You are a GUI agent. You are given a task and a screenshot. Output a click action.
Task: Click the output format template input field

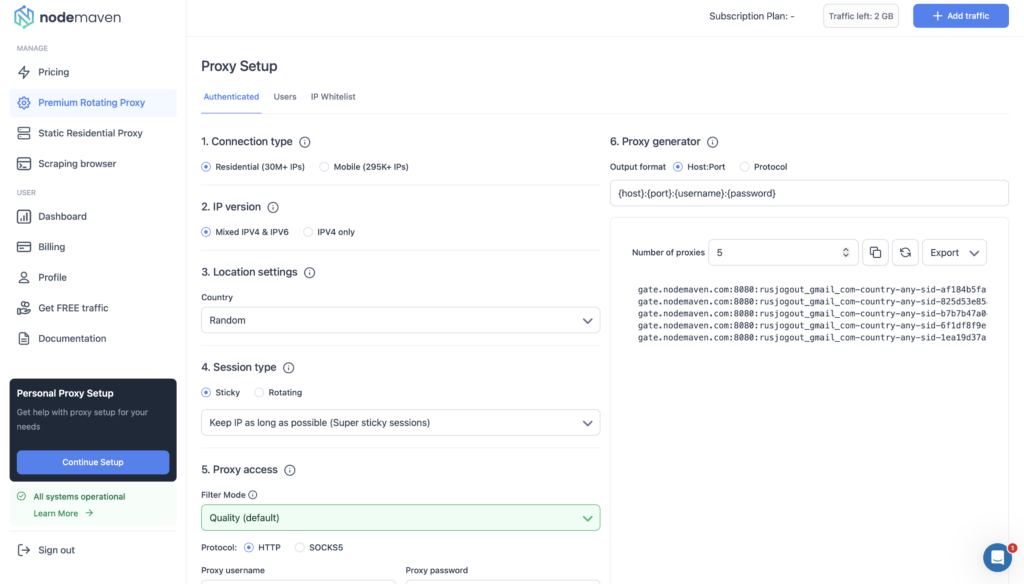tap(809, 193)
